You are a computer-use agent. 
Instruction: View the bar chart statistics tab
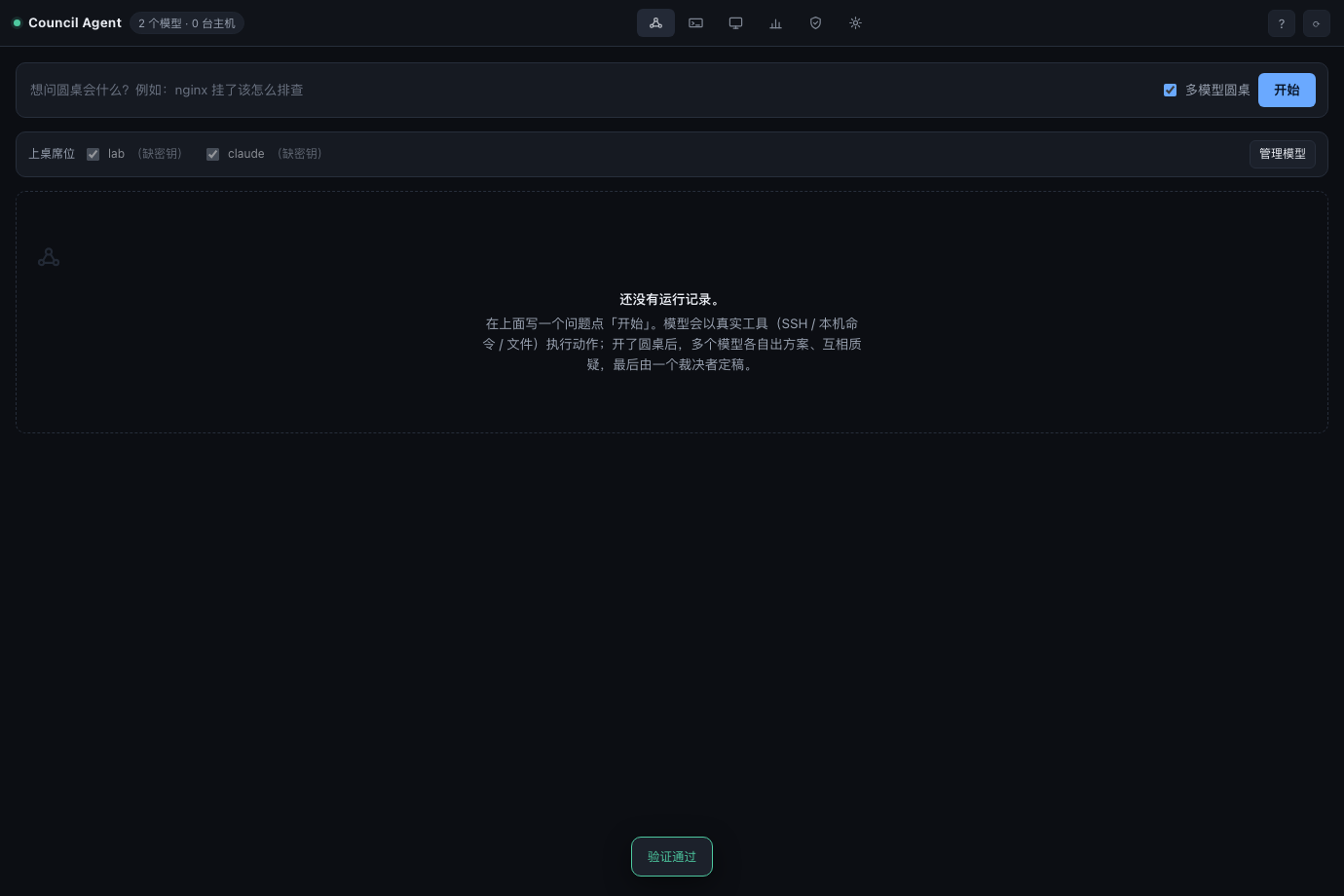pyautogui.click(x=775, y=23)
